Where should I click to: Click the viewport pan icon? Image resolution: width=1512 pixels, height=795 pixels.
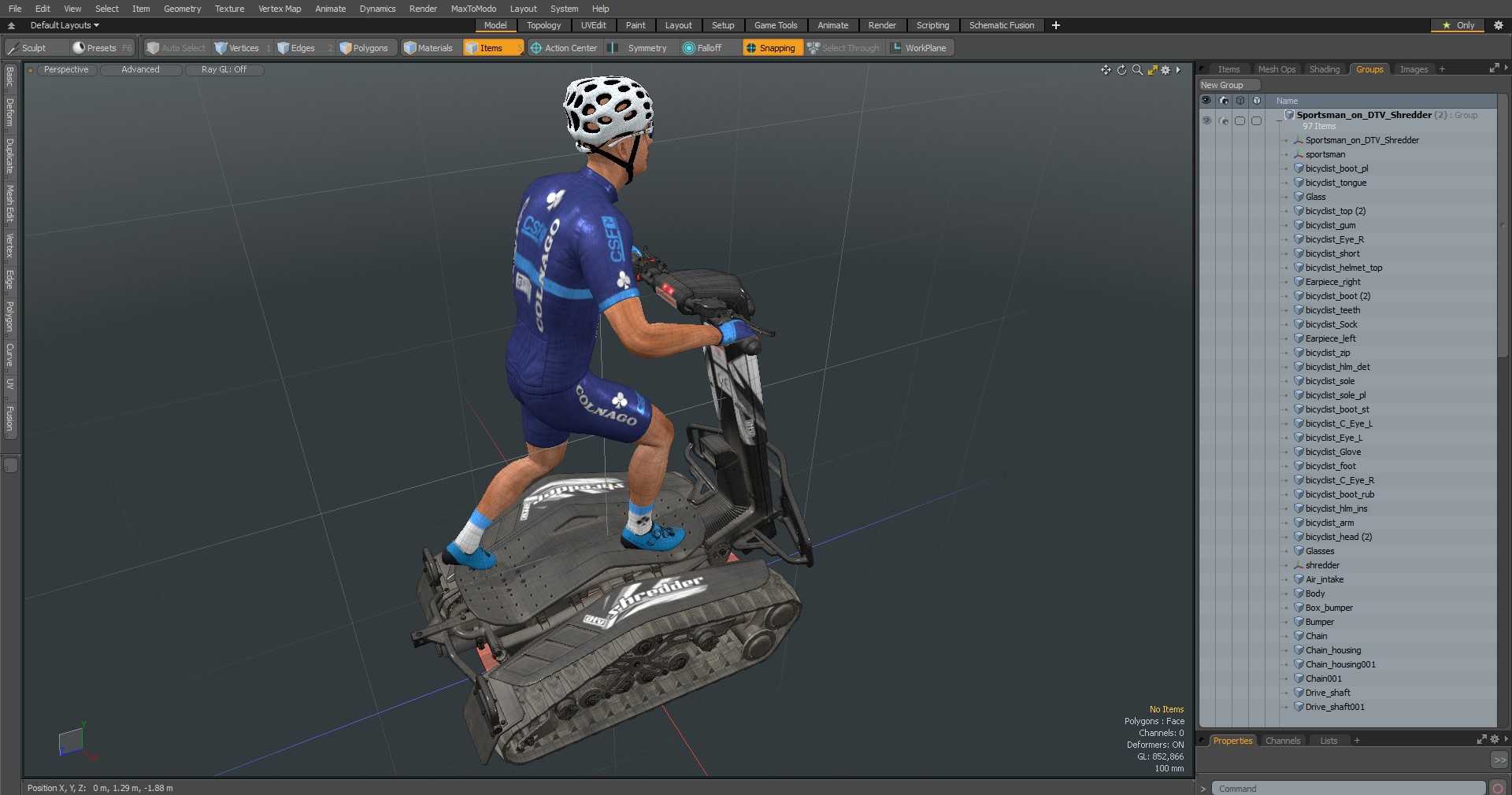(1106, 70)
